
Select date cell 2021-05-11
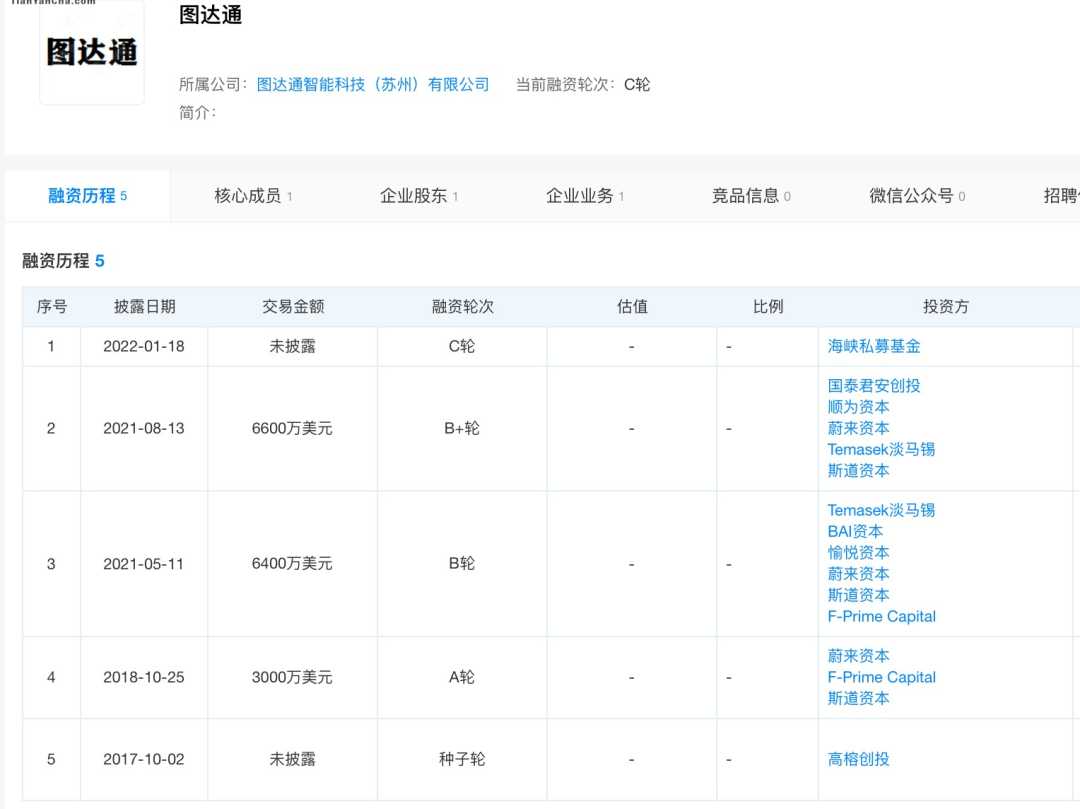144,564
